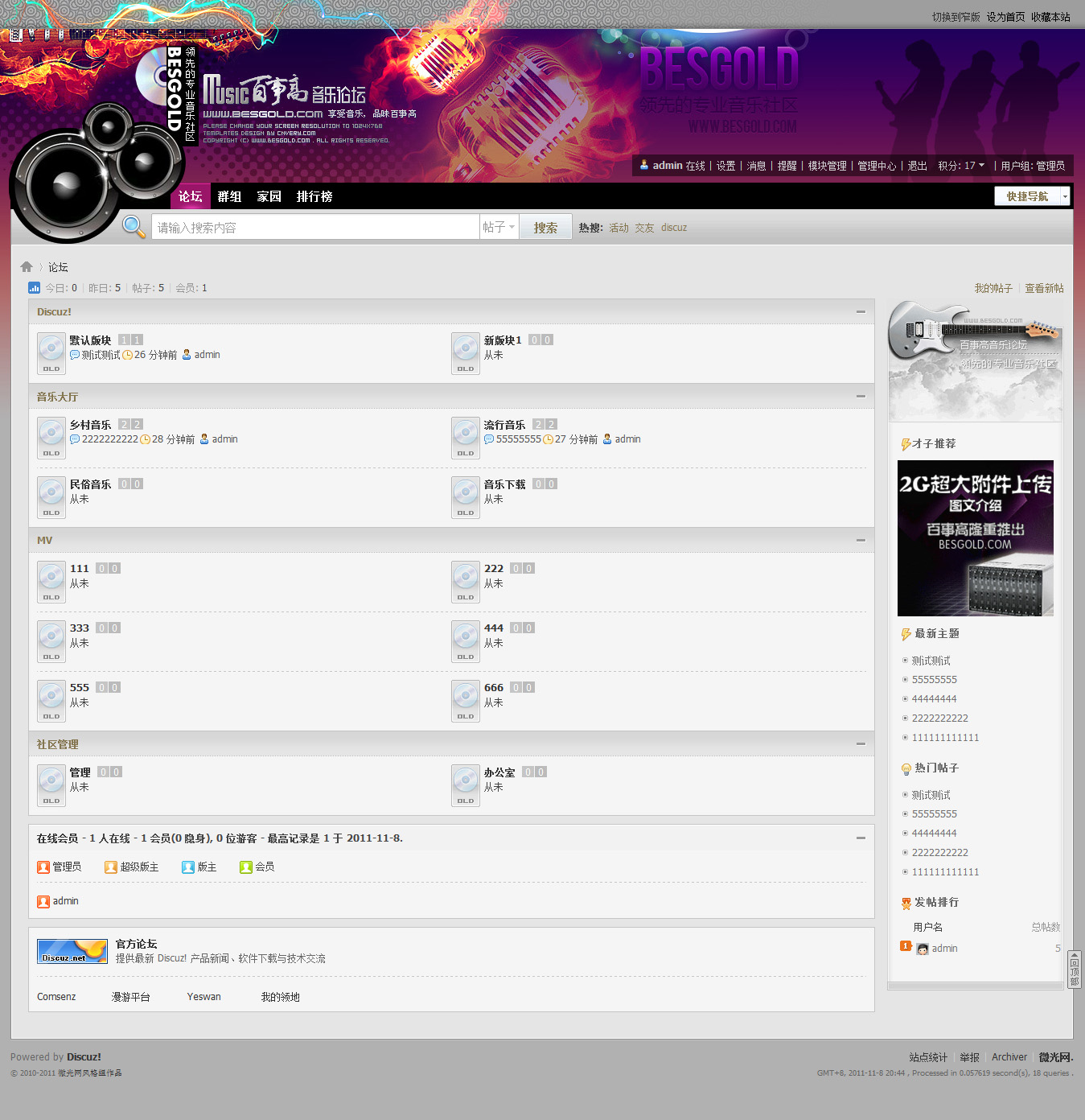Open the 模块管理 link
1085x1120 pixels.
[x=828, y=166]
